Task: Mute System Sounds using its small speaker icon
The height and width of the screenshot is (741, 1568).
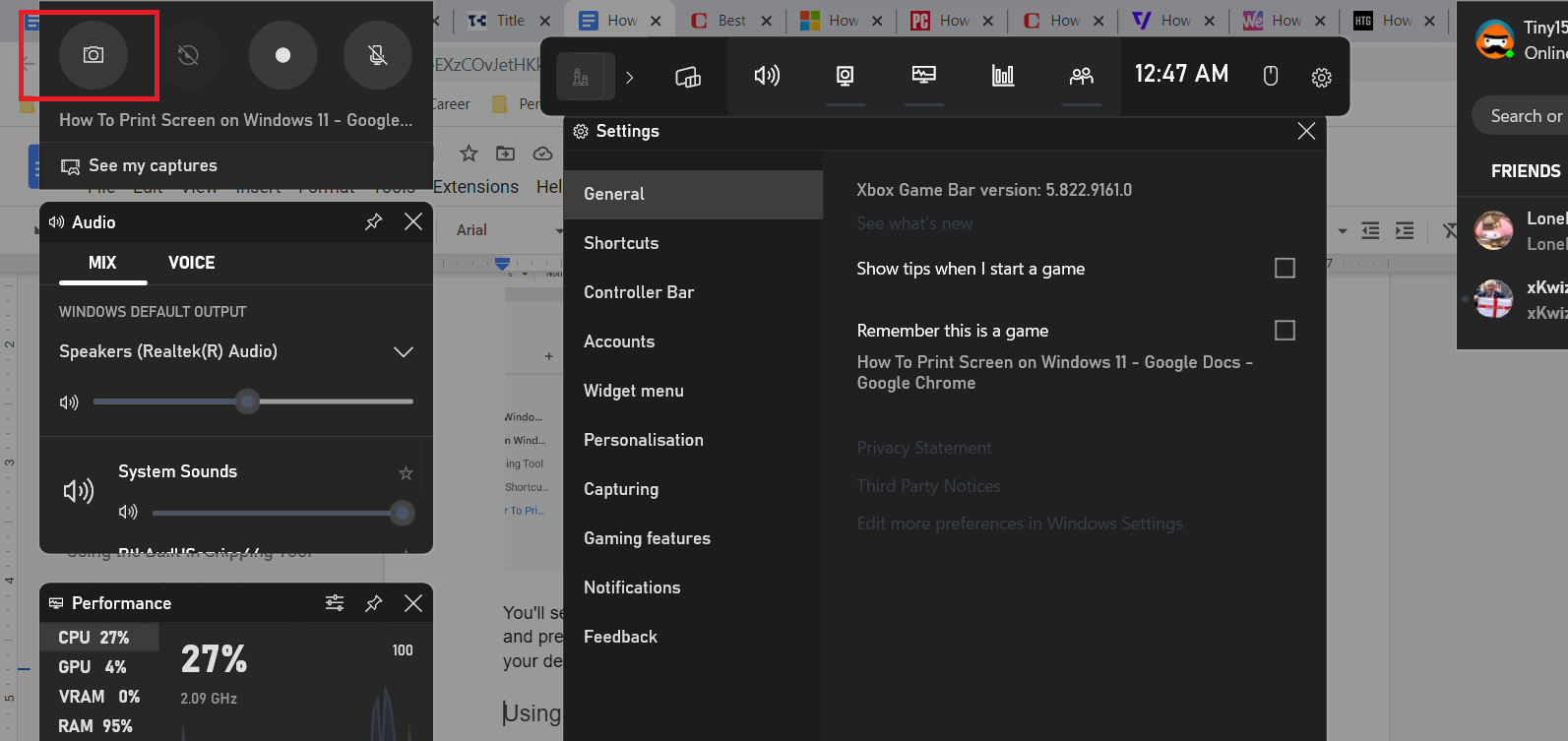Action: [128, 512]
